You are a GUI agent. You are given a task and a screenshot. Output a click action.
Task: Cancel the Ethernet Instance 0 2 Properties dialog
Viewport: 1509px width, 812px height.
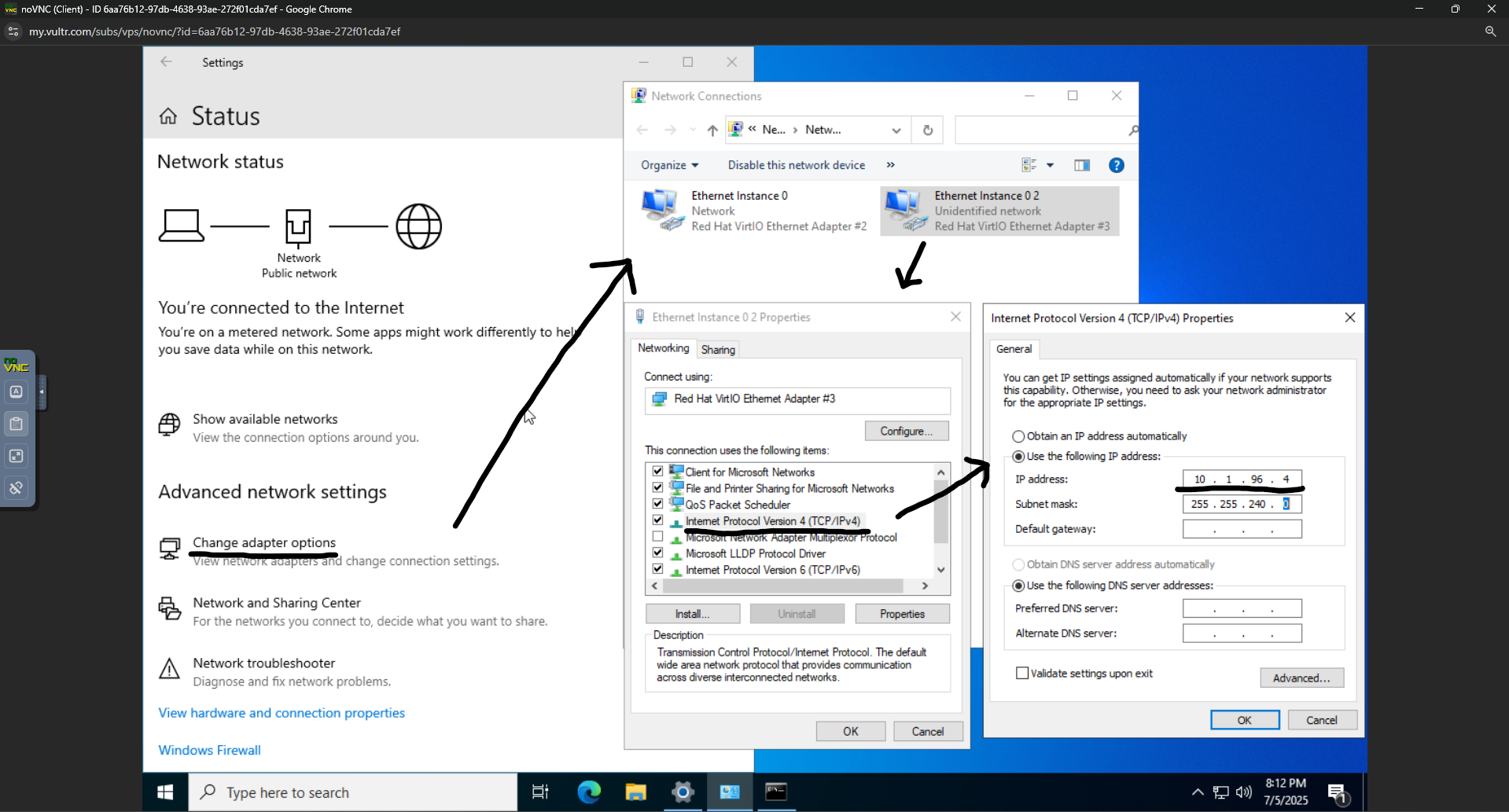tap(928, 732)
